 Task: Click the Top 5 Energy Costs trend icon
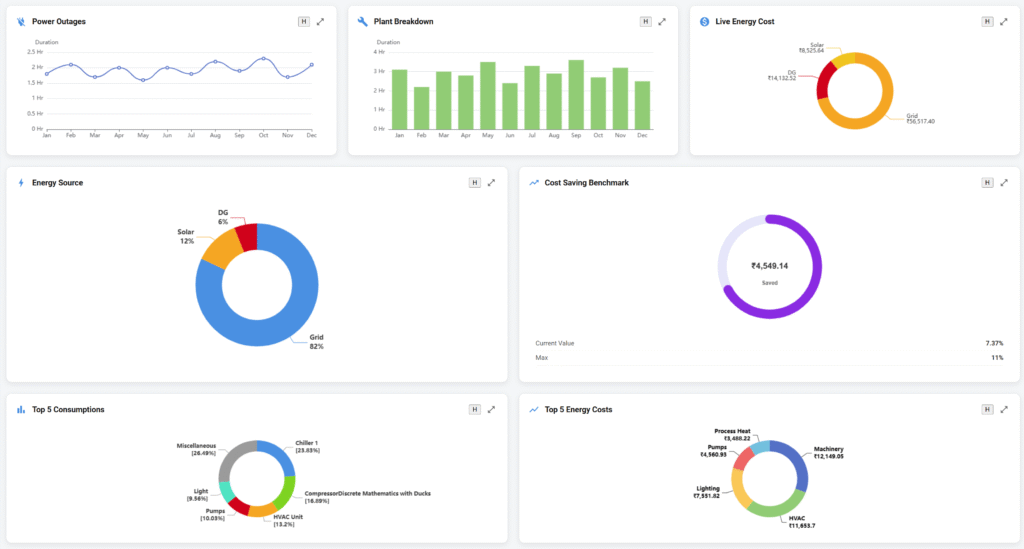coord(534,409)
